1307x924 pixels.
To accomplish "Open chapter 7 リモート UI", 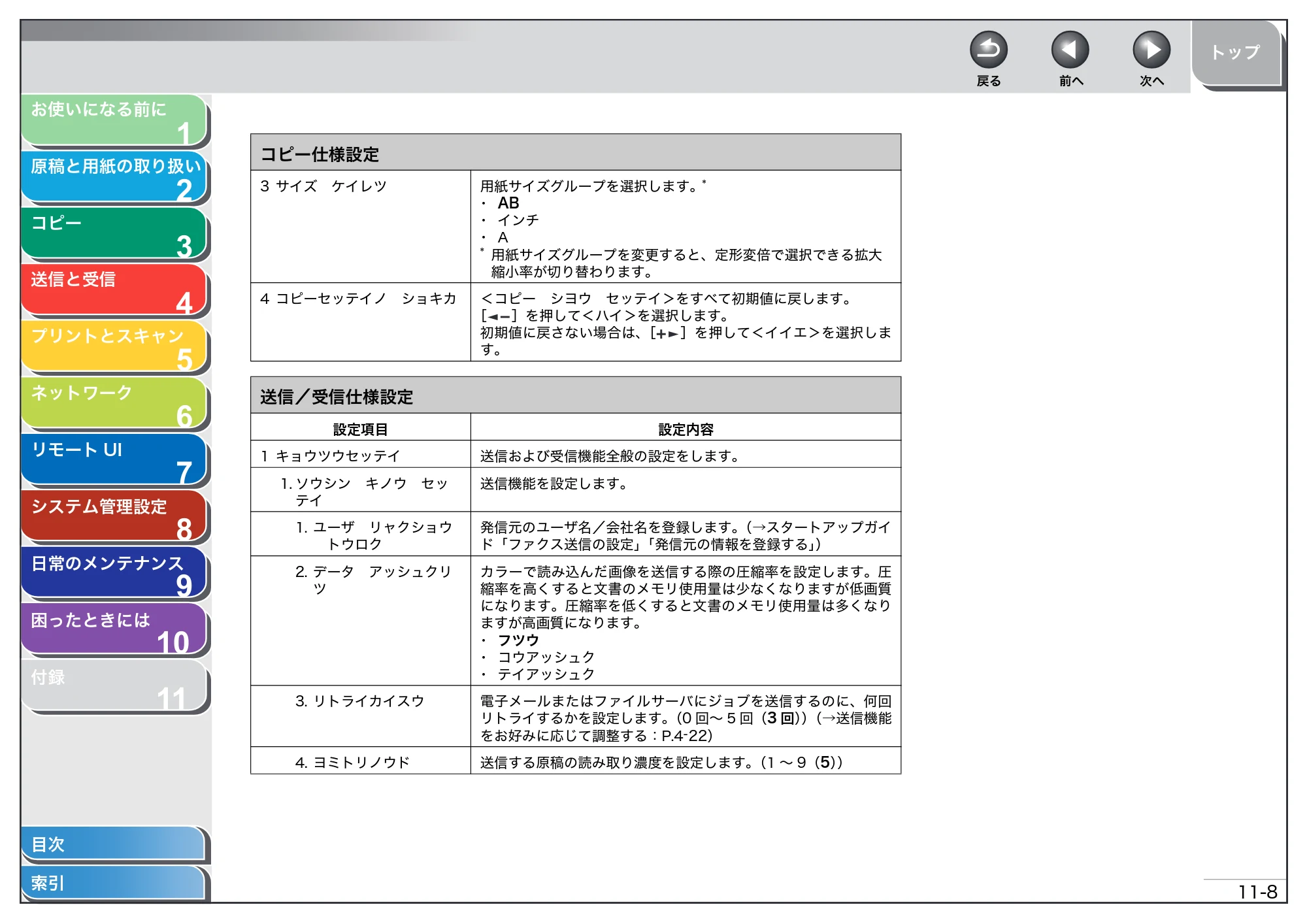I will pyautogui.click(x=114, y=460).
